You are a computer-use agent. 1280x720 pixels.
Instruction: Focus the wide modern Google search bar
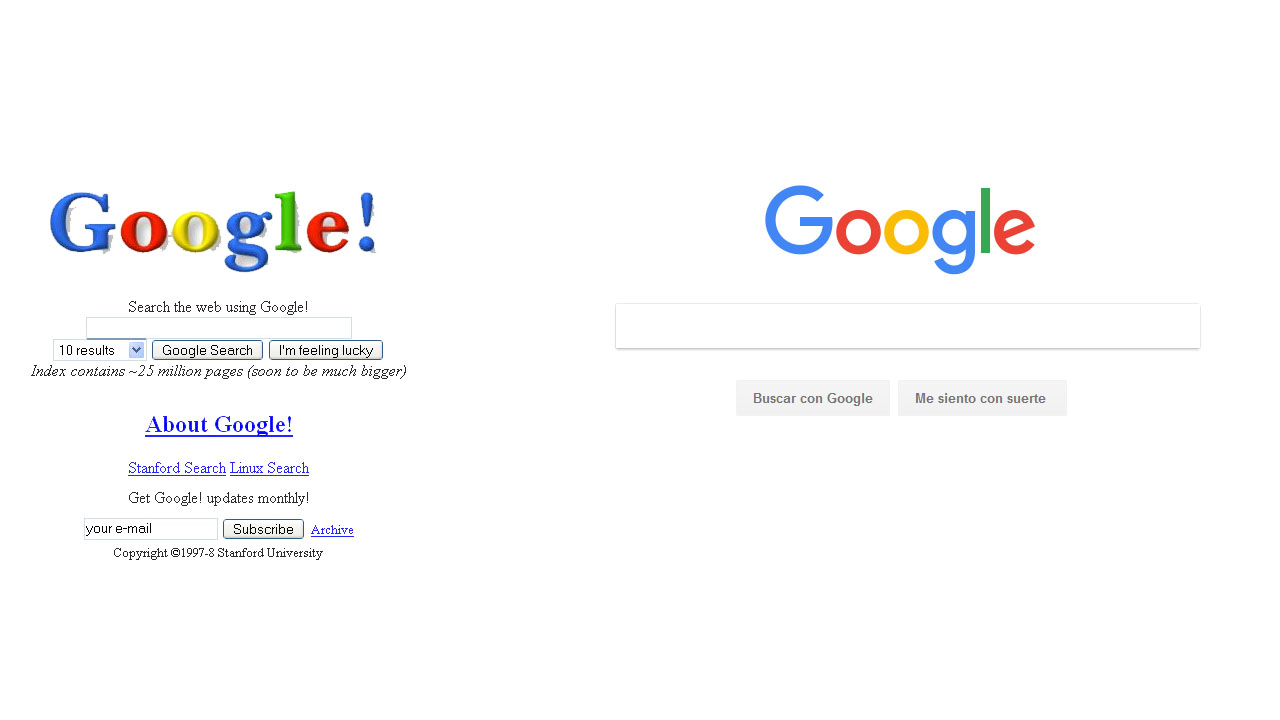(908, 326)
